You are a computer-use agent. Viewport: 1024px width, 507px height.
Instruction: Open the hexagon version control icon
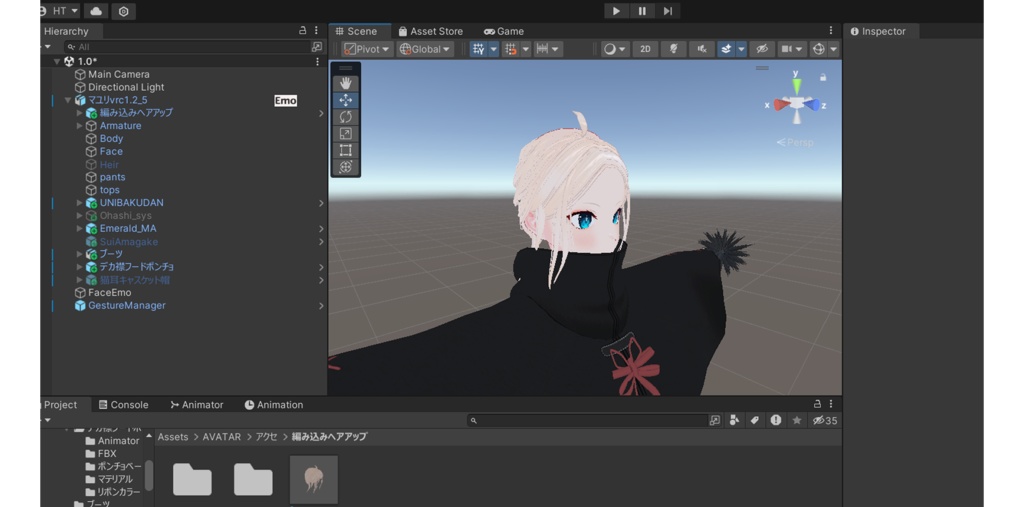coord(124,11)
